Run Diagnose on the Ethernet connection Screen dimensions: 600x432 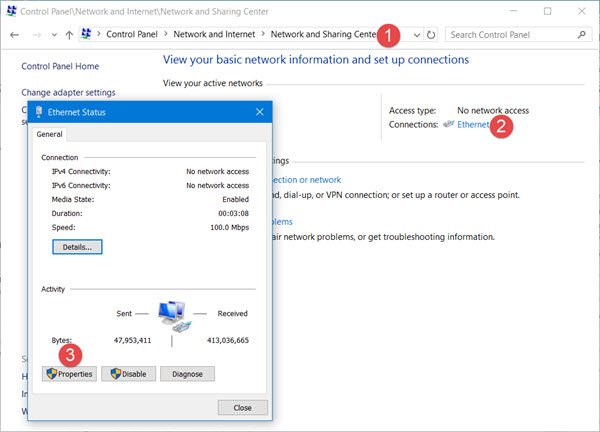pos(187,374)
